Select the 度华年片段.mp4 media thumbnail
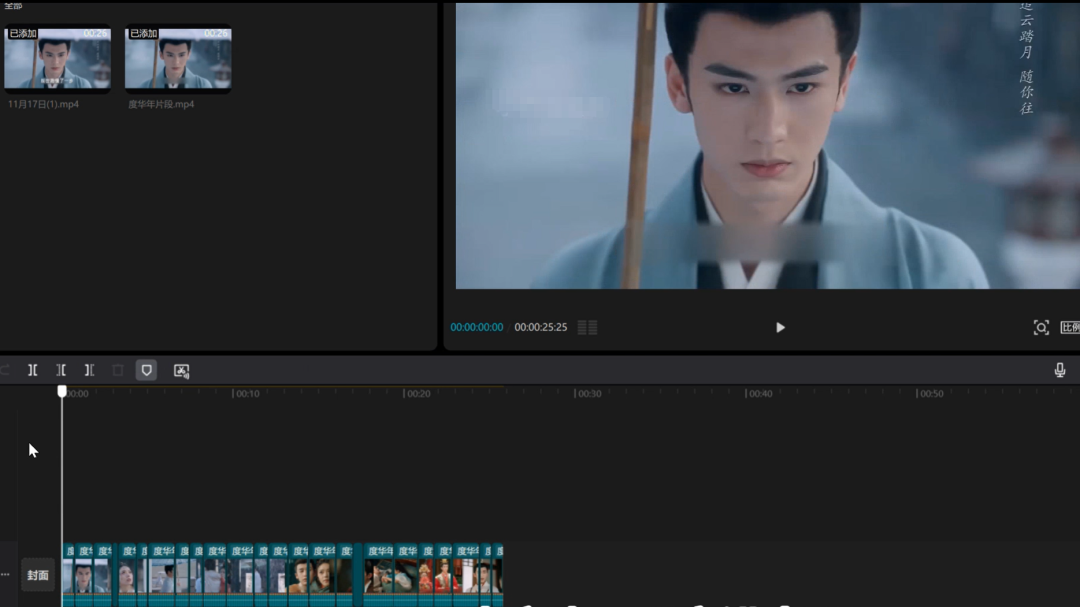This screenshot has height=607, width=1080. tap(178, 58)
